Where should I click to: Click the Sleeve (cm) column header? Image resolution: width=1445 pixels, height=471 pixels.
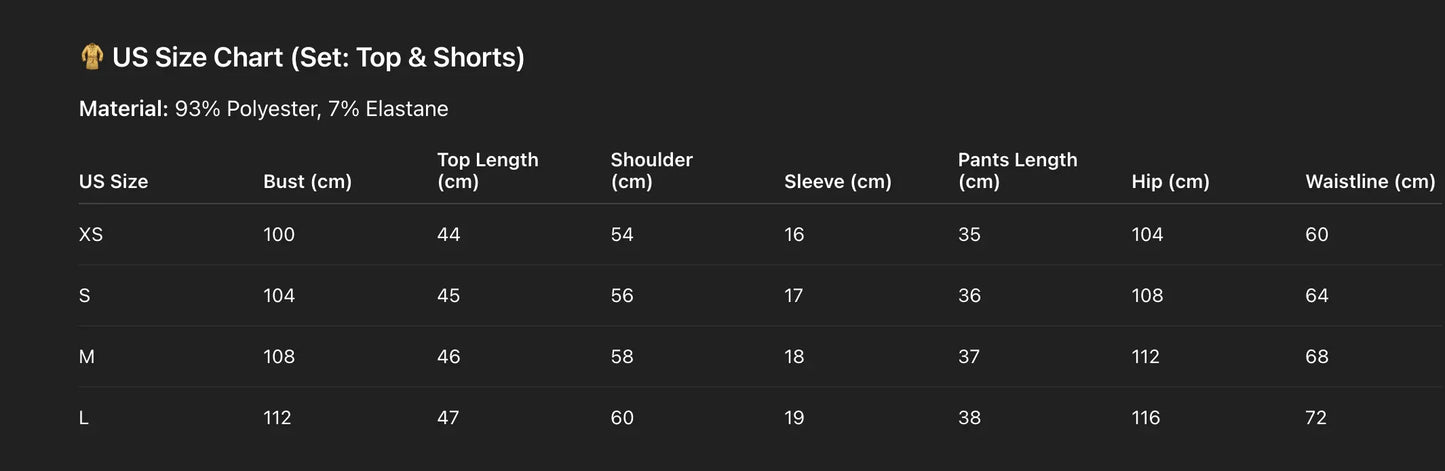(x=837, y=182)
